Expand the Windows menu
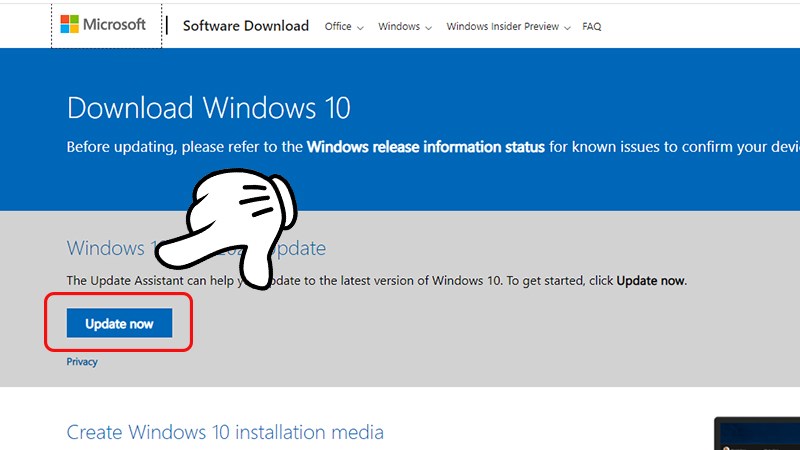This screenshot has height=450, width=800. coord(405,27)
